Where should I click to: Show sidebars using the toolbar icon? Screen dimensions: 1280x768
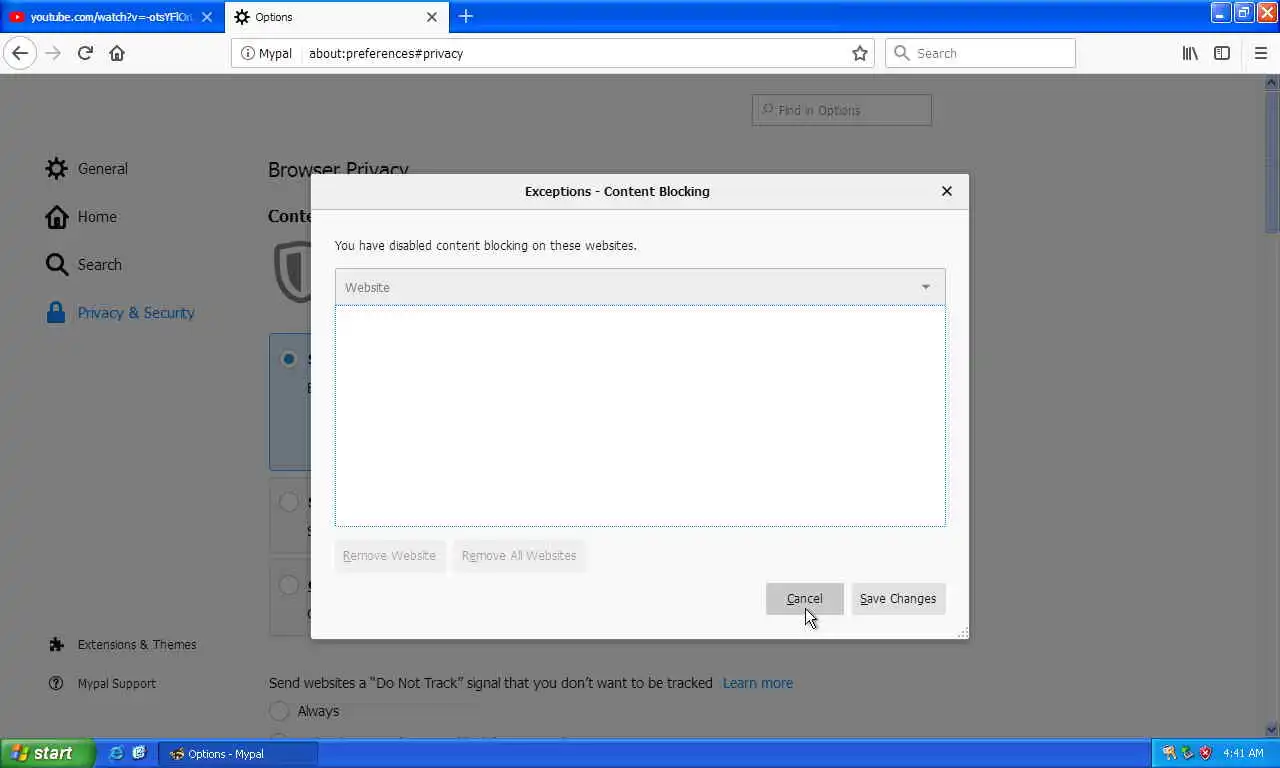click(1222, 53)
